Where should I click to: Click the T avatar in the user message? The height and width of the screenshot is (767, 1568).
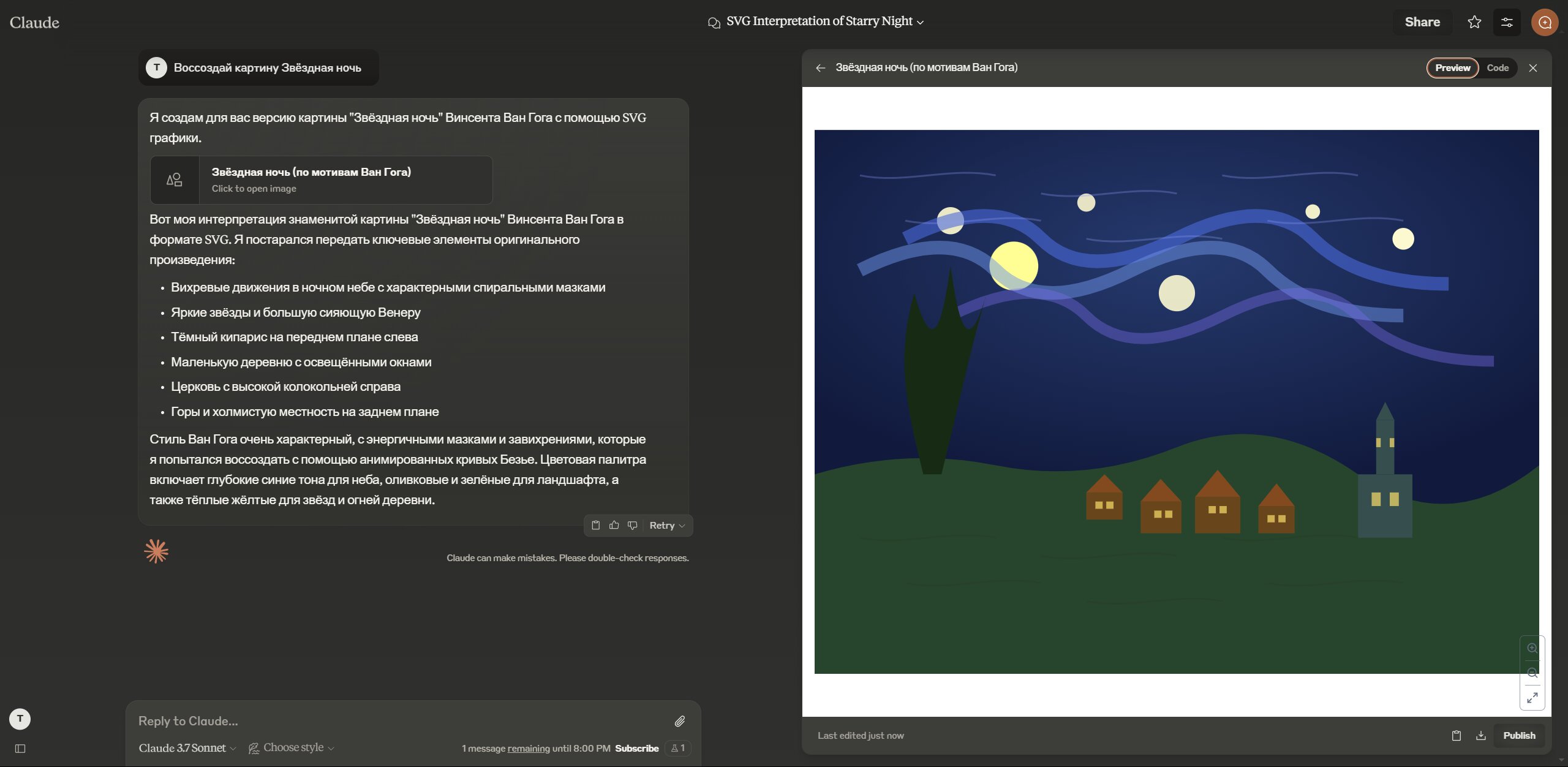point(156,67)
